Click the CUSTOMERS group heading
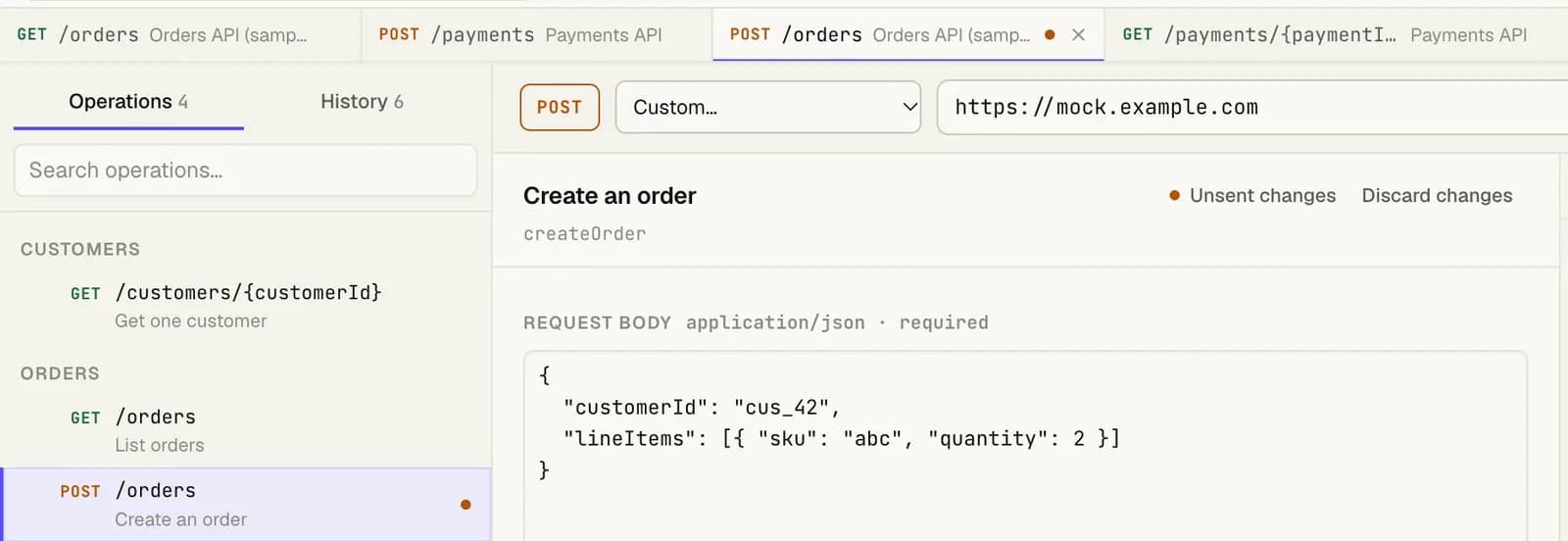Image resolution: width=1568 pixels, height=541 pixels. pyautogui.click(x=80, y=249)
